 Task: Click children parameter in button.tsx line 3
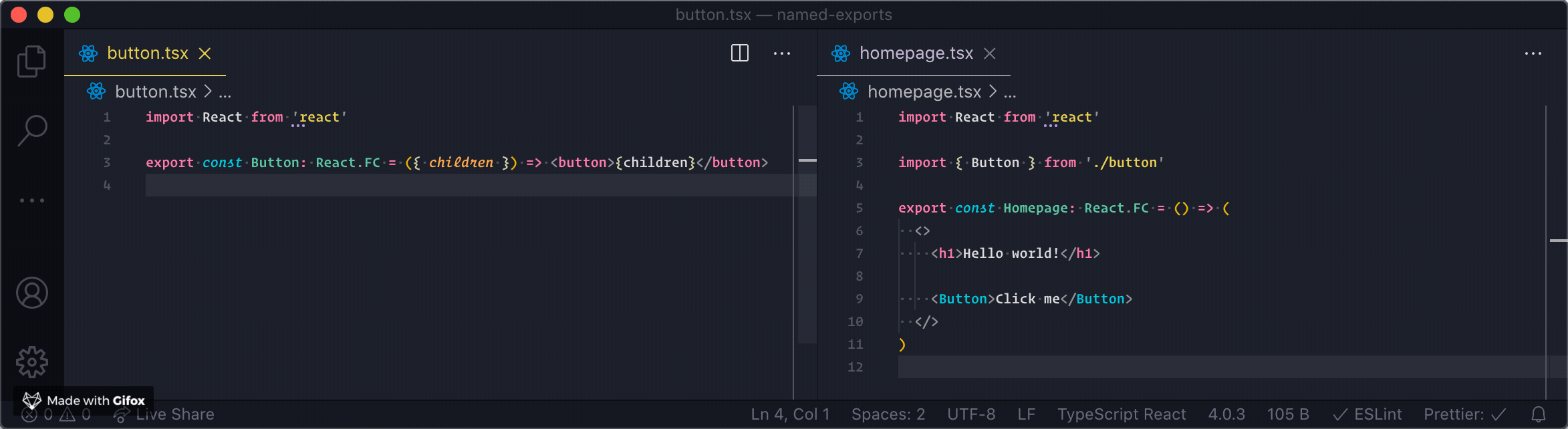point(461,162)
